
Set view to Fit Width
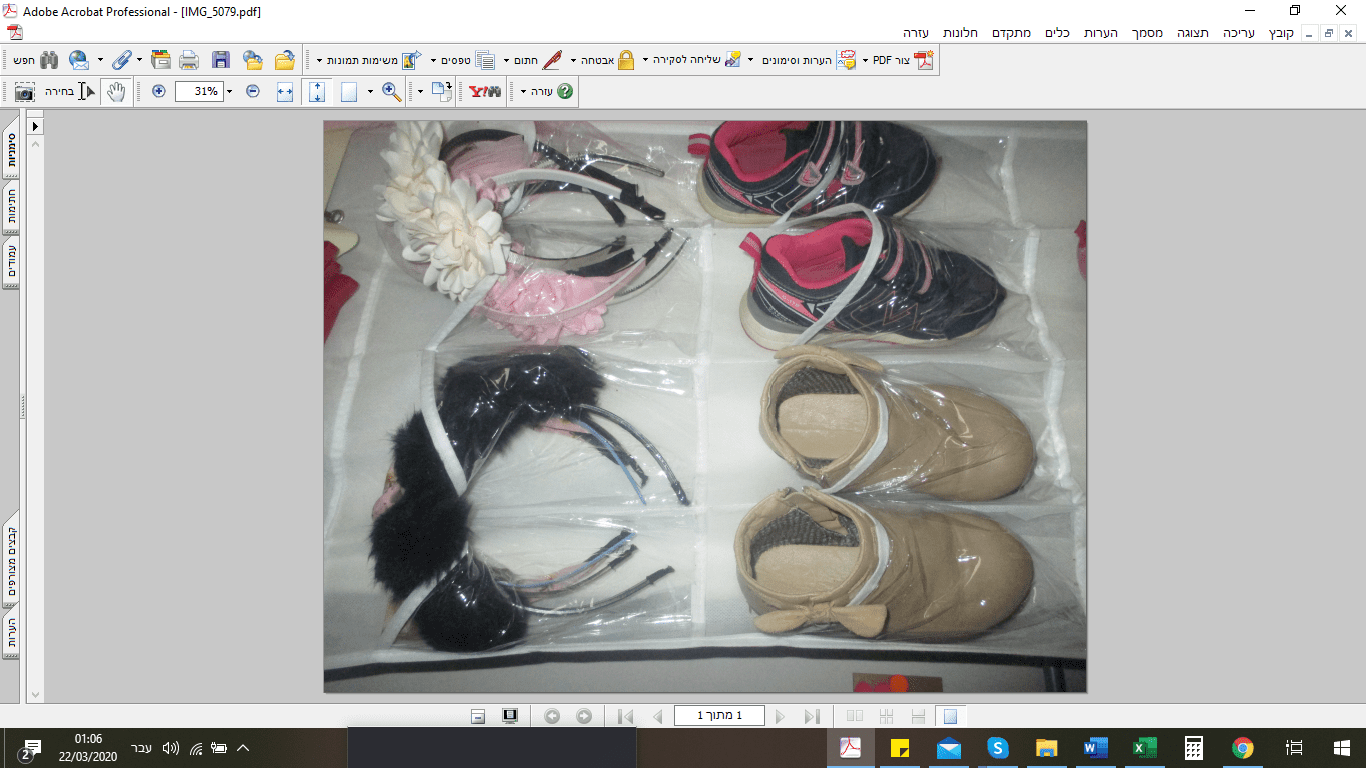point(284,92)
